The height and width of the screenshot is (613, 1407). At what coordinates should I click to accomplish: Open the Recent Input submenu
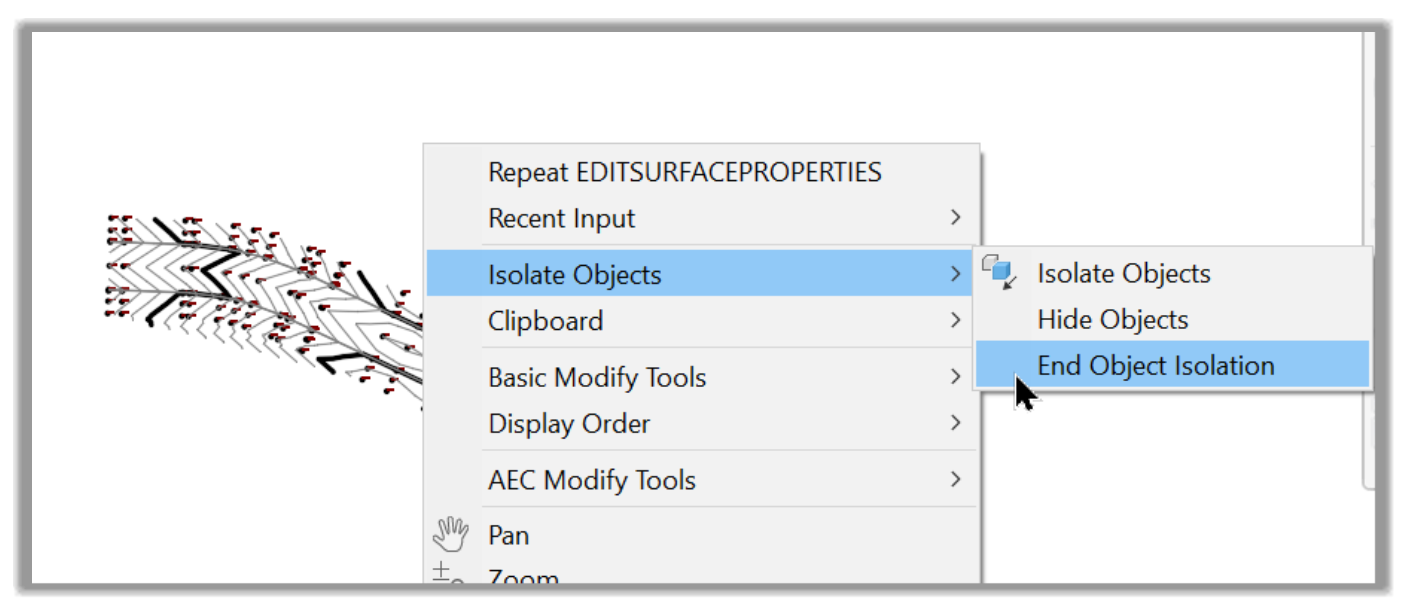pos(702,218)
